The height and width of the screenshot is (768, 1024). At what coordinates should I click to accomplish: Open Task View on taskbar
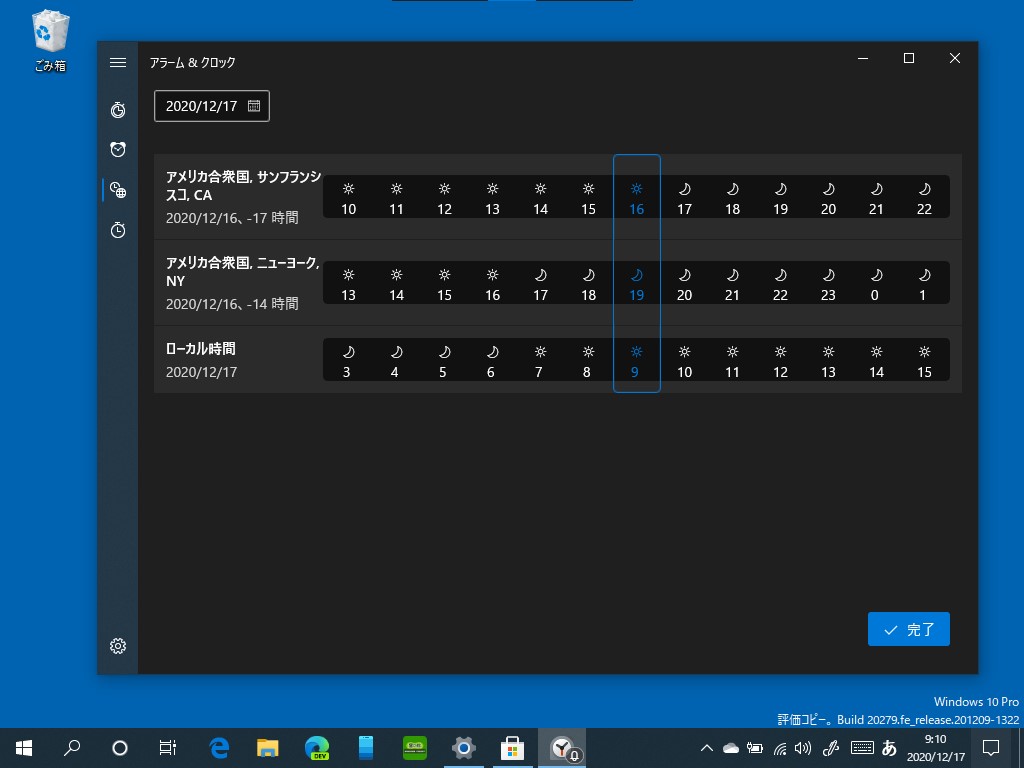point(168,748)
